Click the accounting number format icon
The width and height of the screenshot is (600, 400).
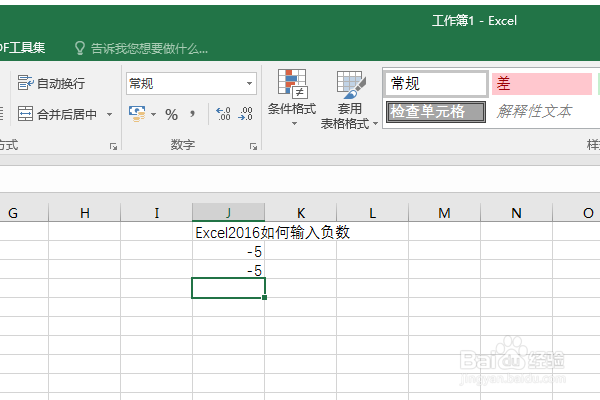(137, 114)
